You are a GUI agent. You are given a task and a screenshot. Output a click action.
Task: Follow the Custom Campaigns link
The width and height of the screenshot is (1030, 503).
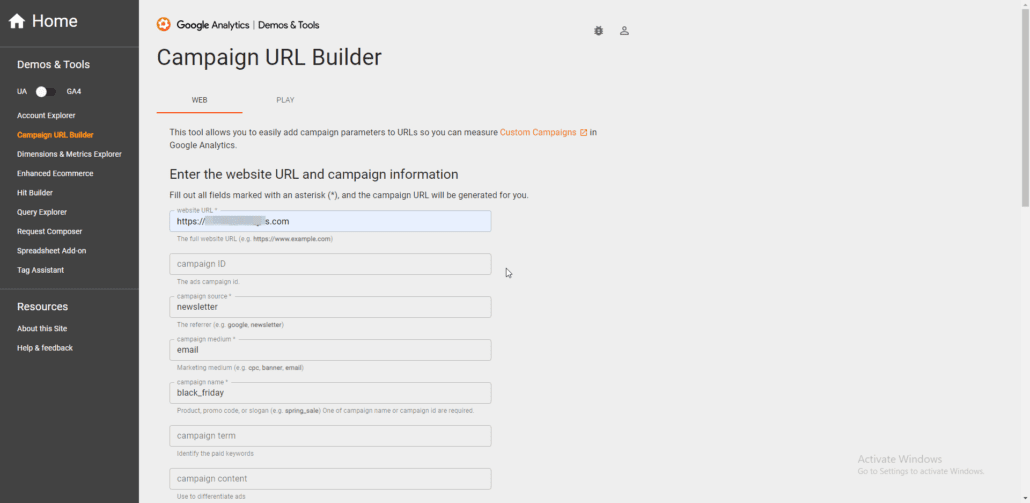click(x=538, y=132)
